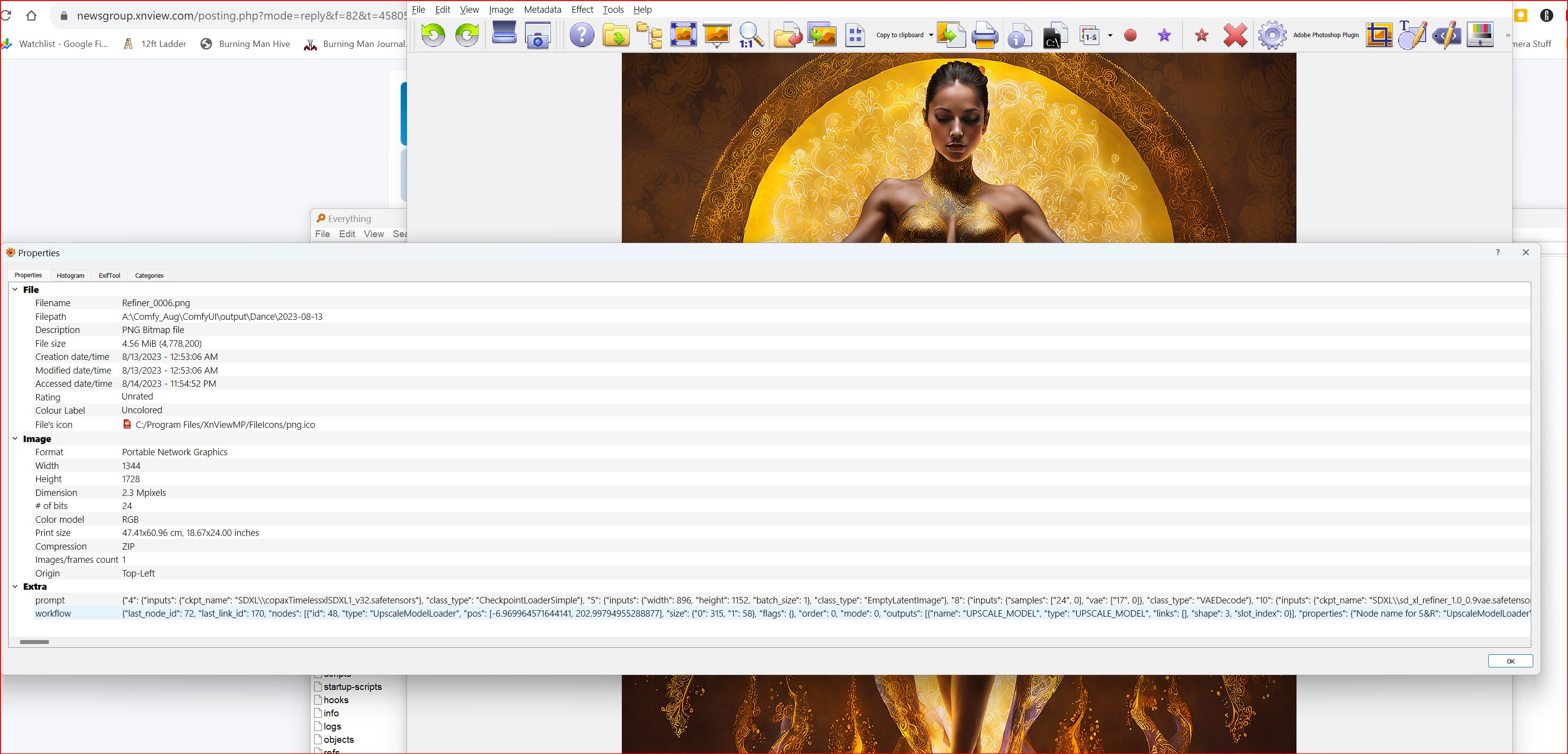Click the red X delete icon
The image size is (1568, 754).
coord(1235,35)
